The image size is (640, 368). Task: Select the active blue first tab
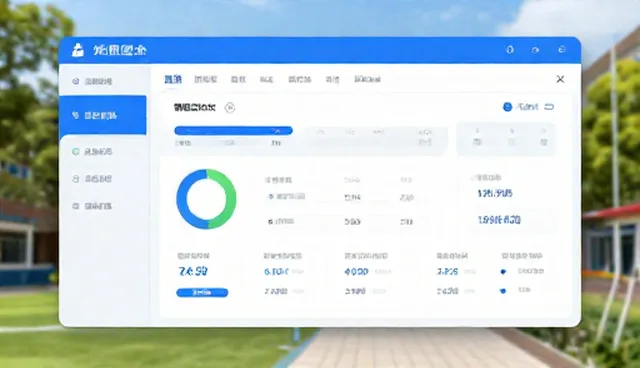point(173,79)
